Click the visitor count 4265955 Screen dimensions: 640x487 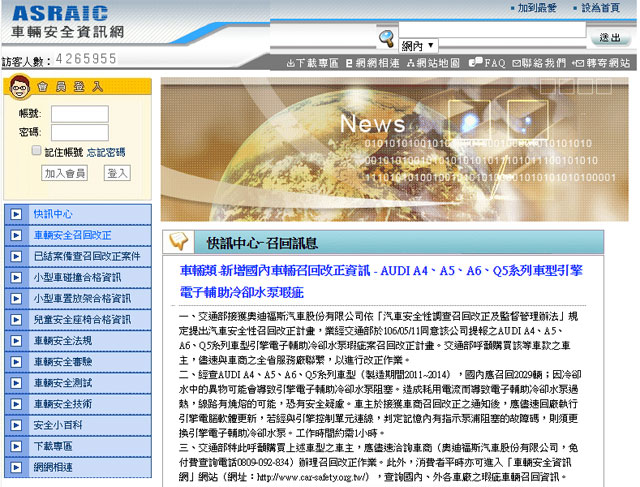click(x=86, y=59)
